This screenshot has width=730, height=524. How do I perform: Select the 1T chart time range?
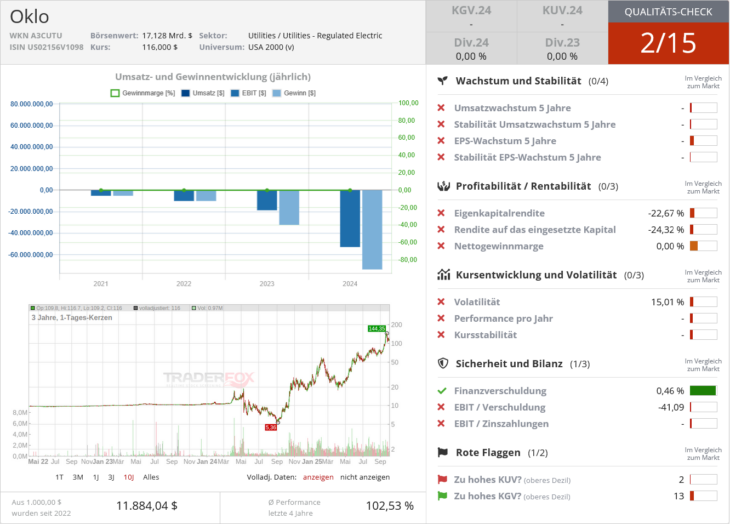(x=59, y=477)
